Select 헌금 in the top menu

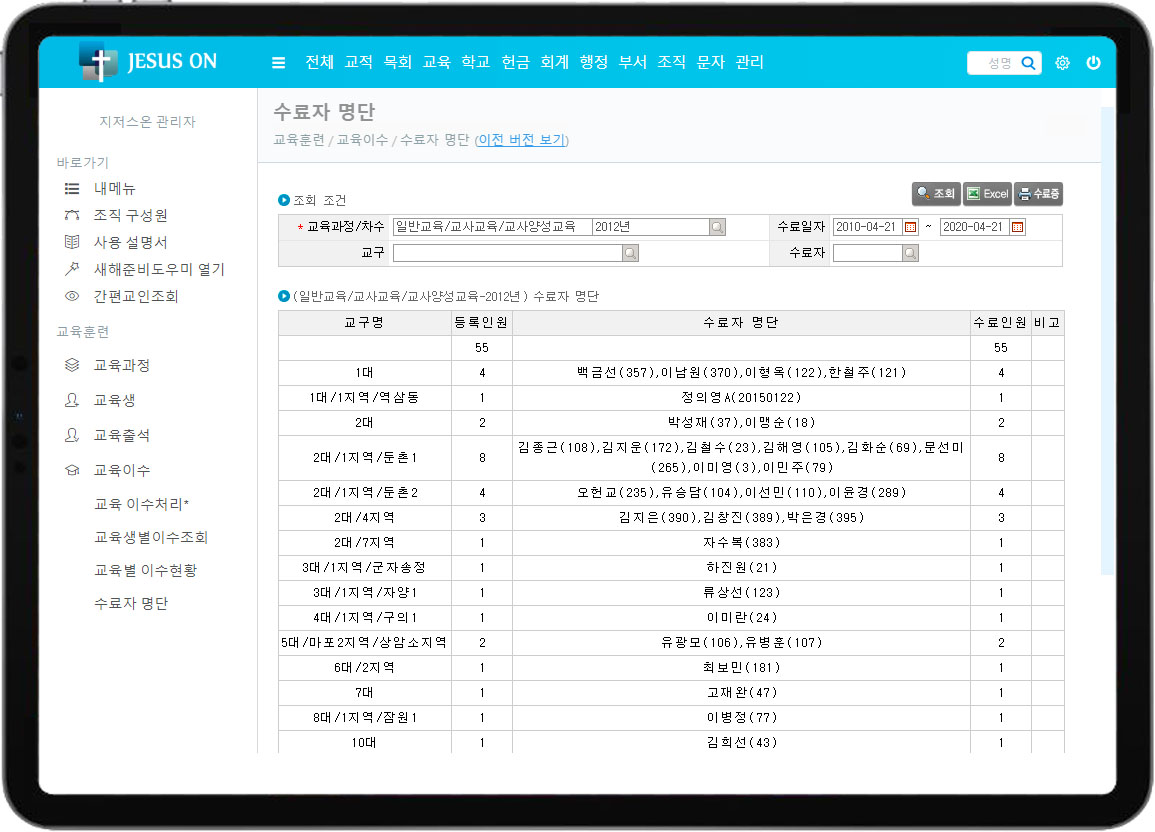coord(516,62)
